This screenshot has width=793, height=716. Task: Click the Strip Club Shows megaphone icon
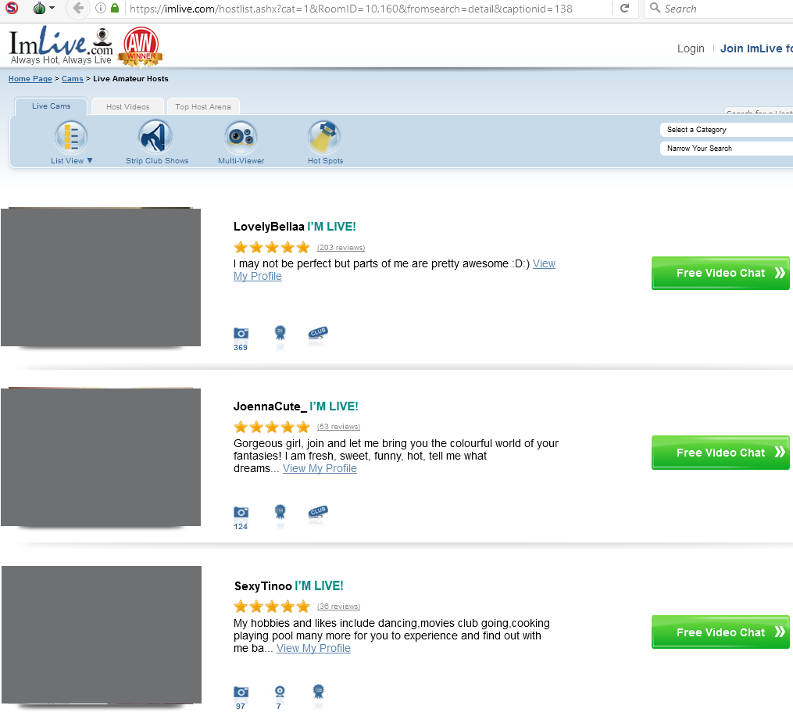click(157, 135)
